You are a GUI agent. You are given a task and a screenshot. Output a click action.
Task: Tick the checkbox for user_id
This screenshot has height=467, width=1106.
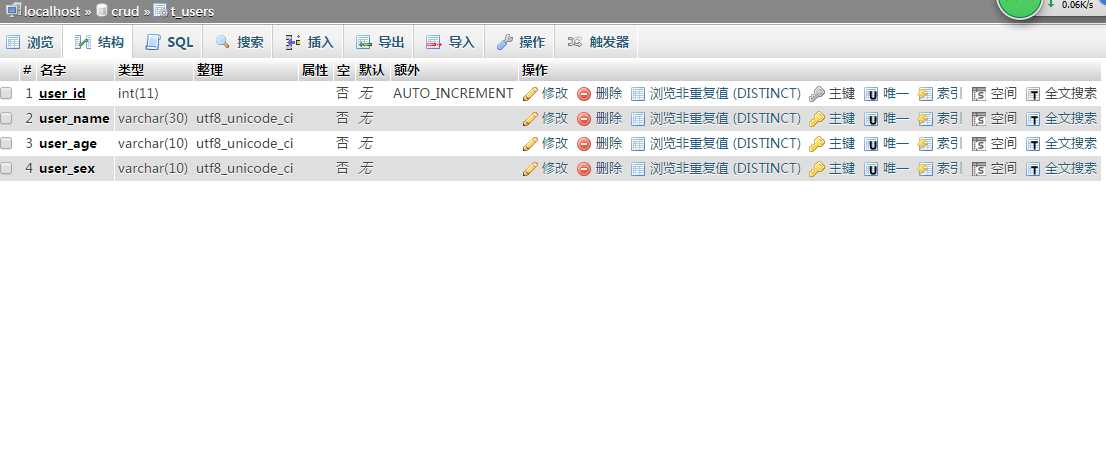click(x=6, y=93)
